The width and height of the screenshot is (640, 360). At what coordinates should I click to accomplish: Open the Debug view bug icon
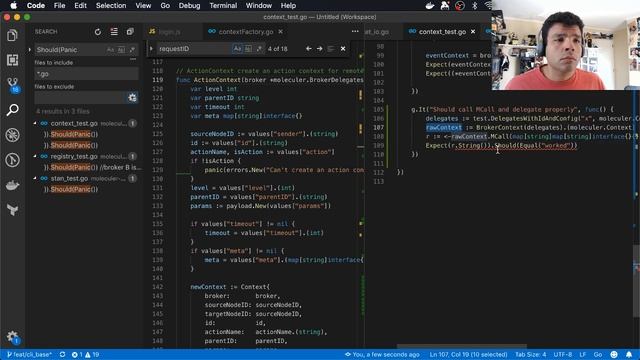(13, 135)
